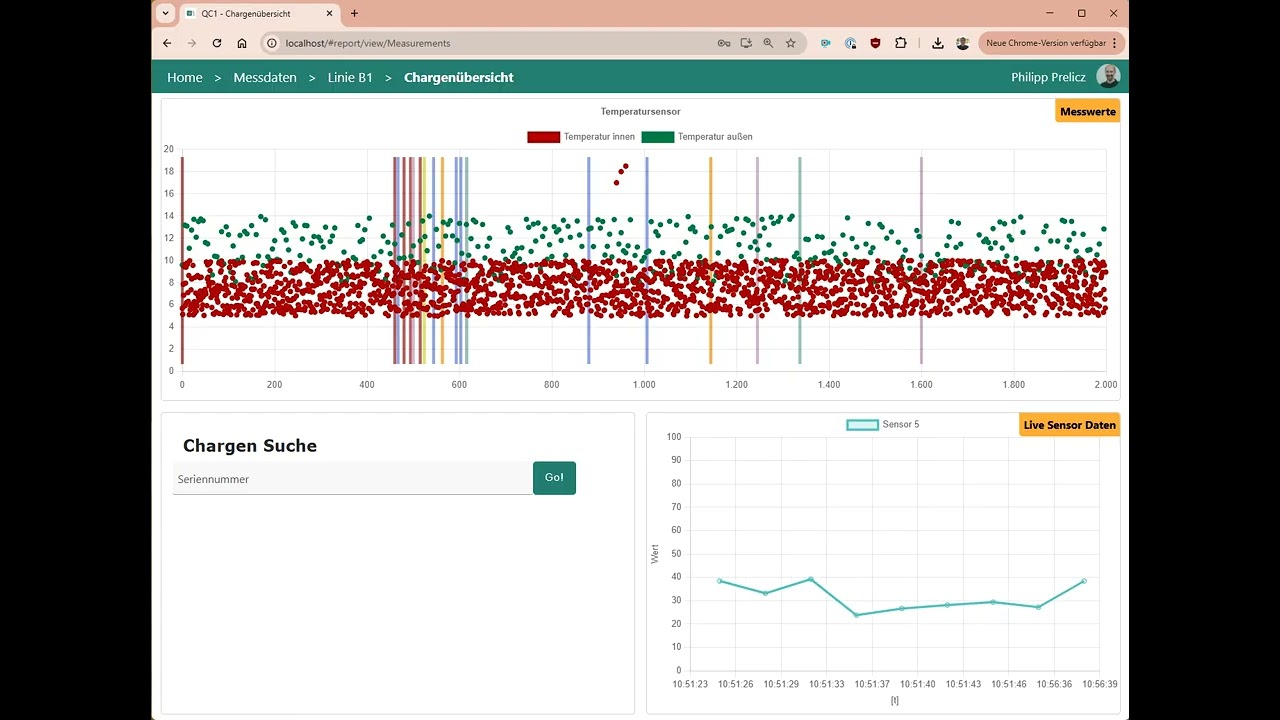View site information icon beside localhost
The width and height of the screenshot is (1280, 720).
coord(271,43)
